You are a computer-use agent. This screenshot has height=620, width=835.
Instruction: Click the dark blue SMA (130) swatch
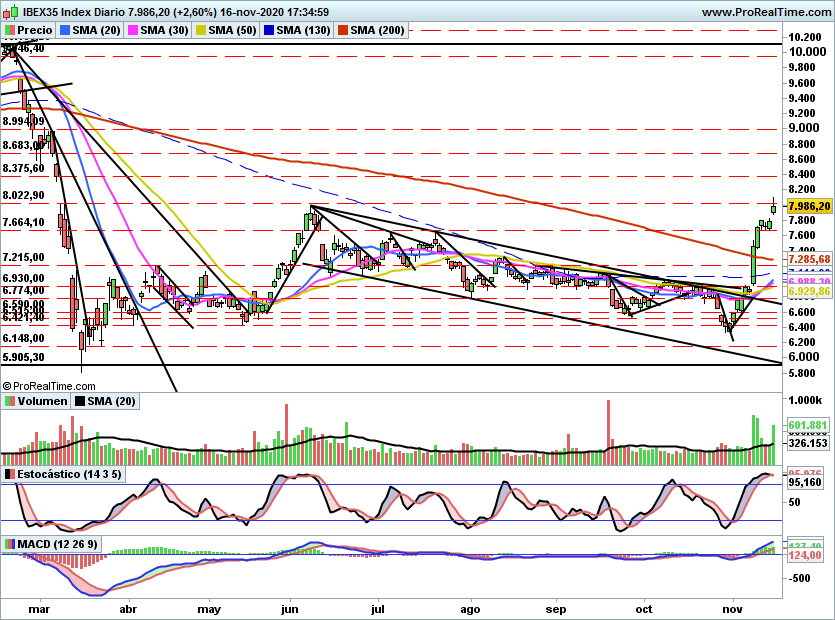point(269,30)
